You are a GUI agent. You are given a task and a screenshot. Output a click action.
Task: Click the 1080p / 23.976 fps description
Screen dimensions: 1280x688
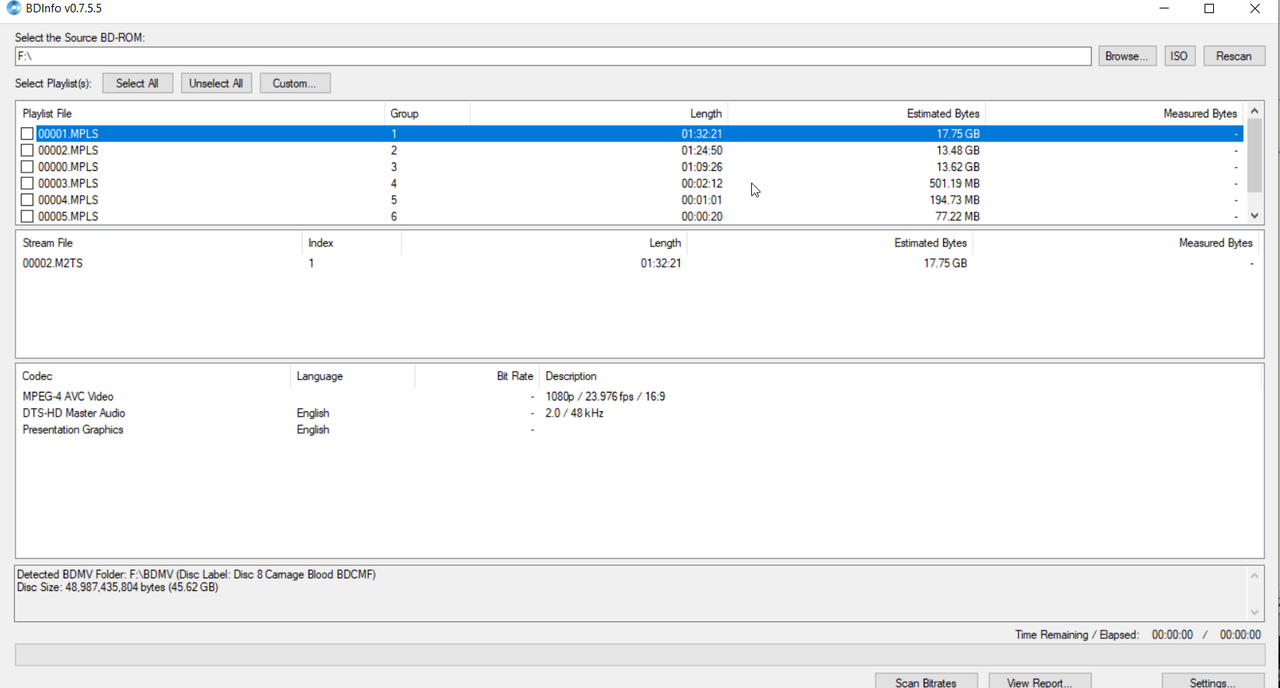click(605, 396)
